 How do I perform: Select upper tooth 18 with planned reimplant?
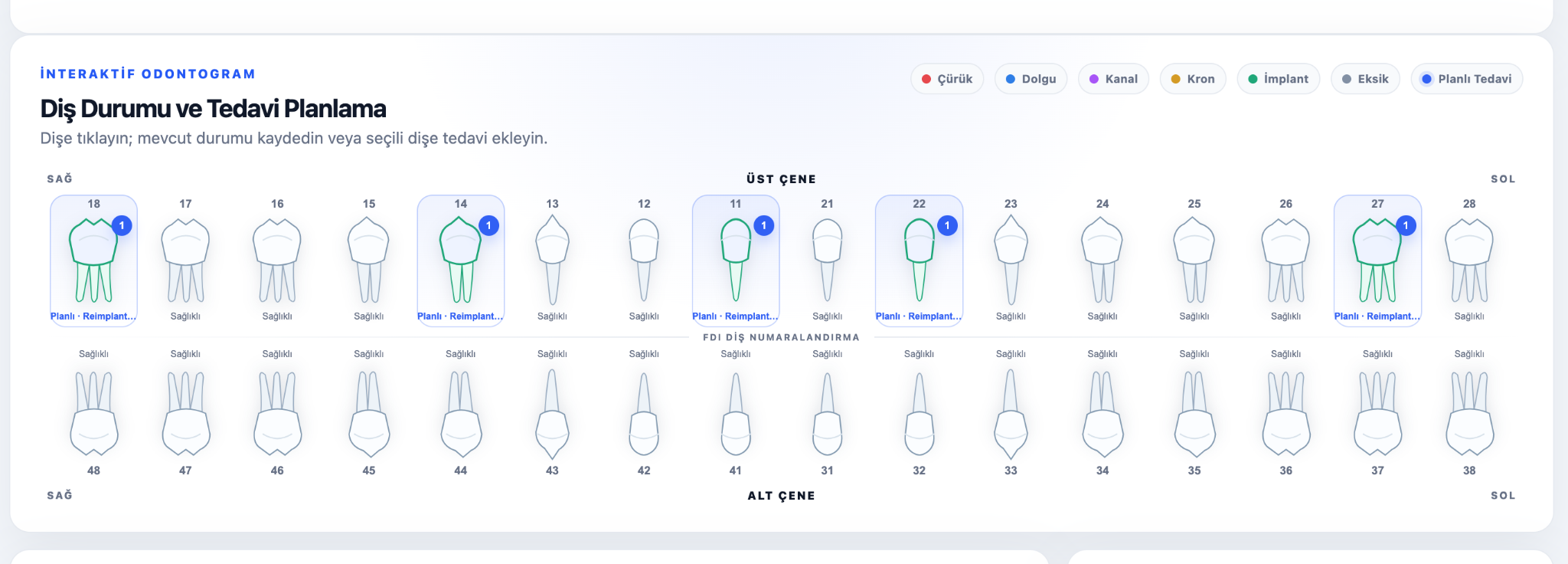(x=93, y=261)
